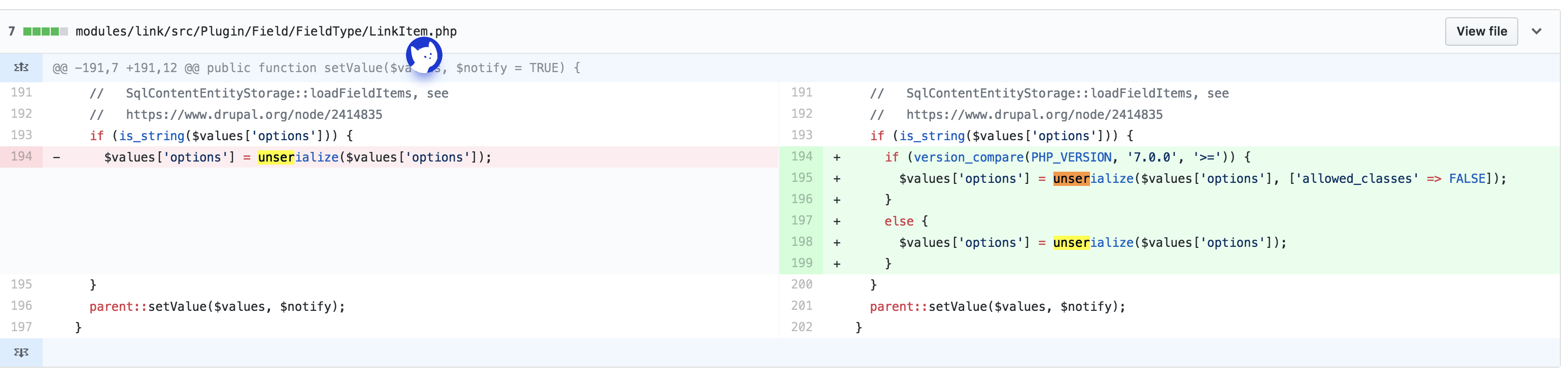Click the plus marker on added line 196

[837, 200]
